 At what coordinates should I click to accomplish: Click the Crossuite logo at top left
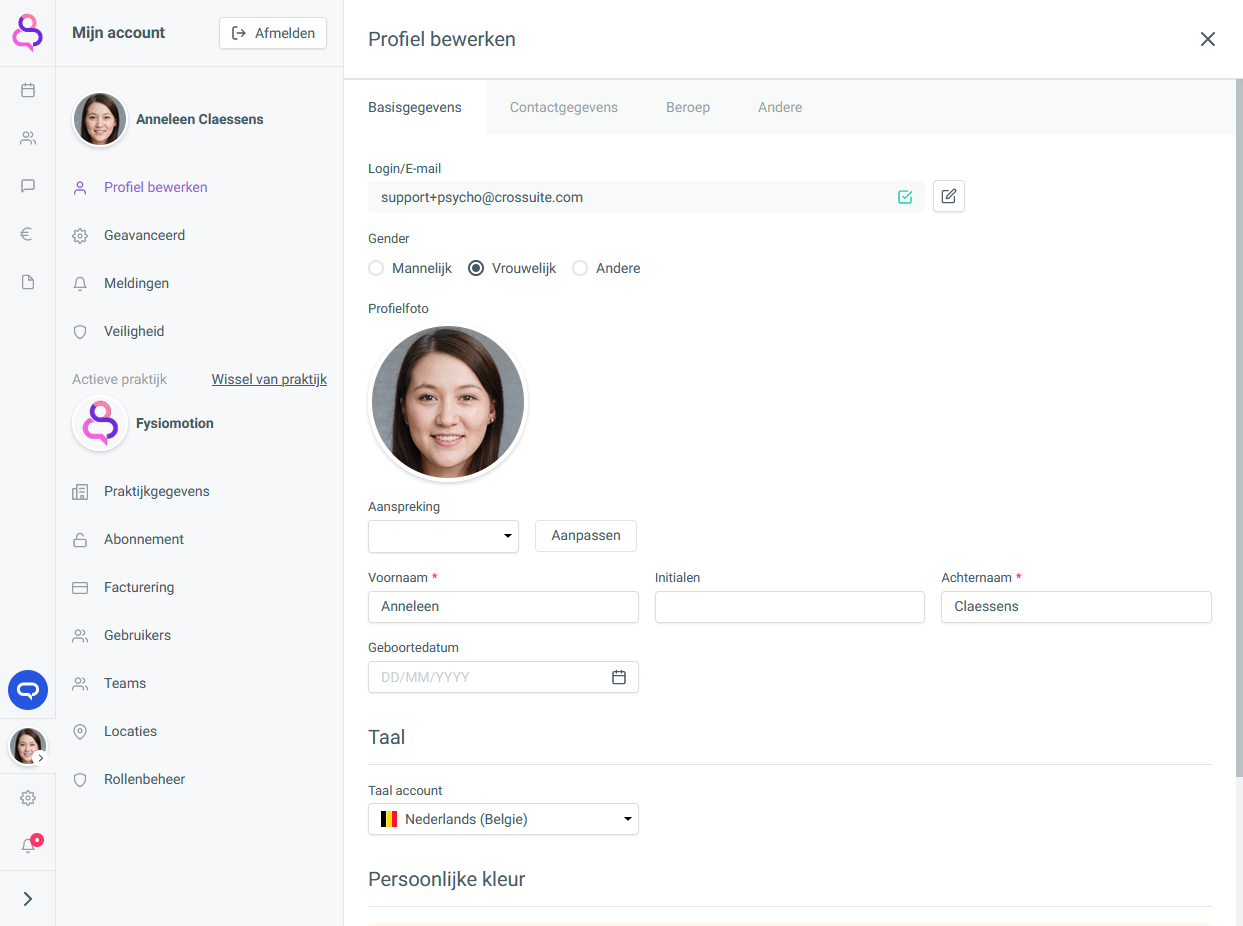click(x=28, y=32)
